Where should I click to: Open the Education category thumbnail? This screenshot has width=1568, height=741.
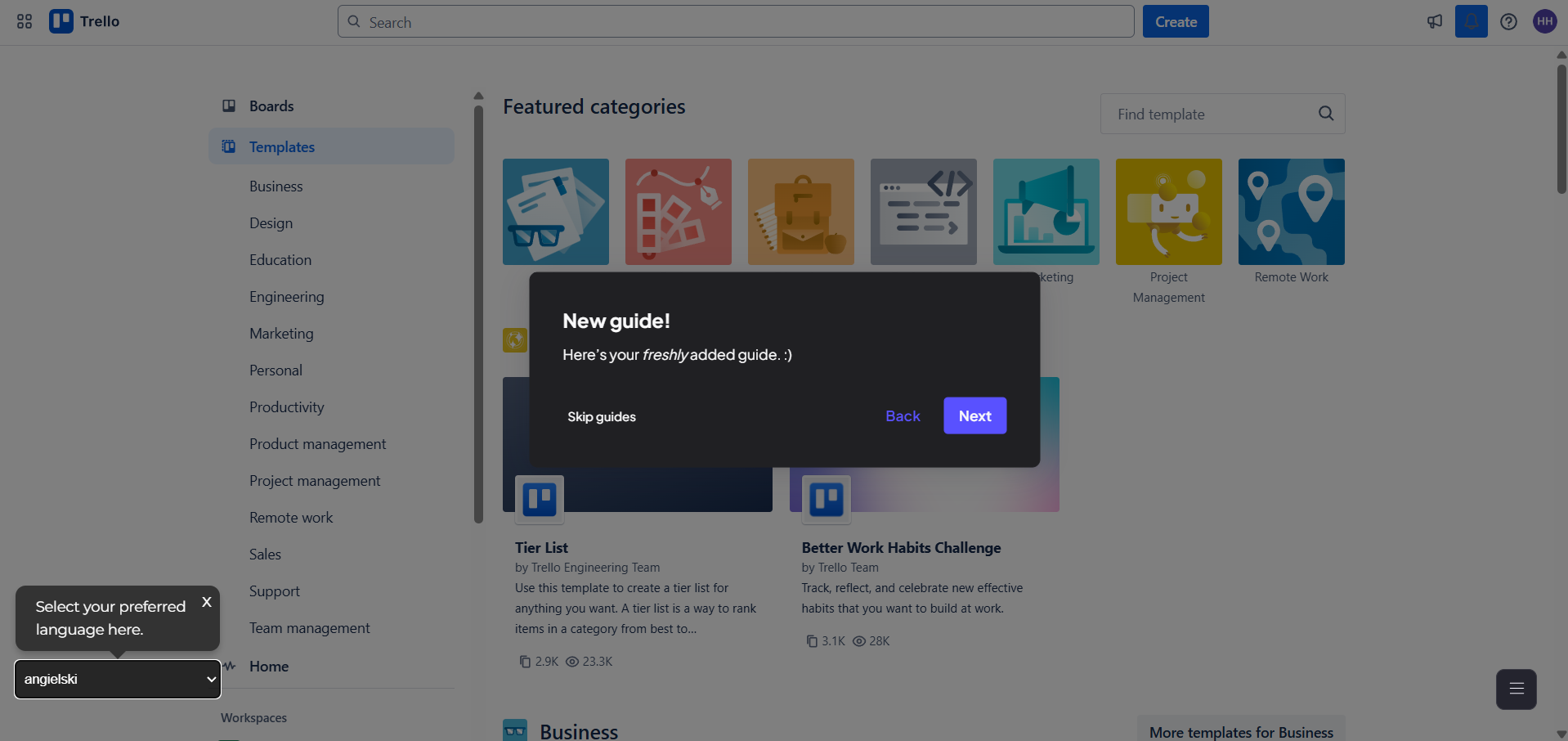(801, 212)
